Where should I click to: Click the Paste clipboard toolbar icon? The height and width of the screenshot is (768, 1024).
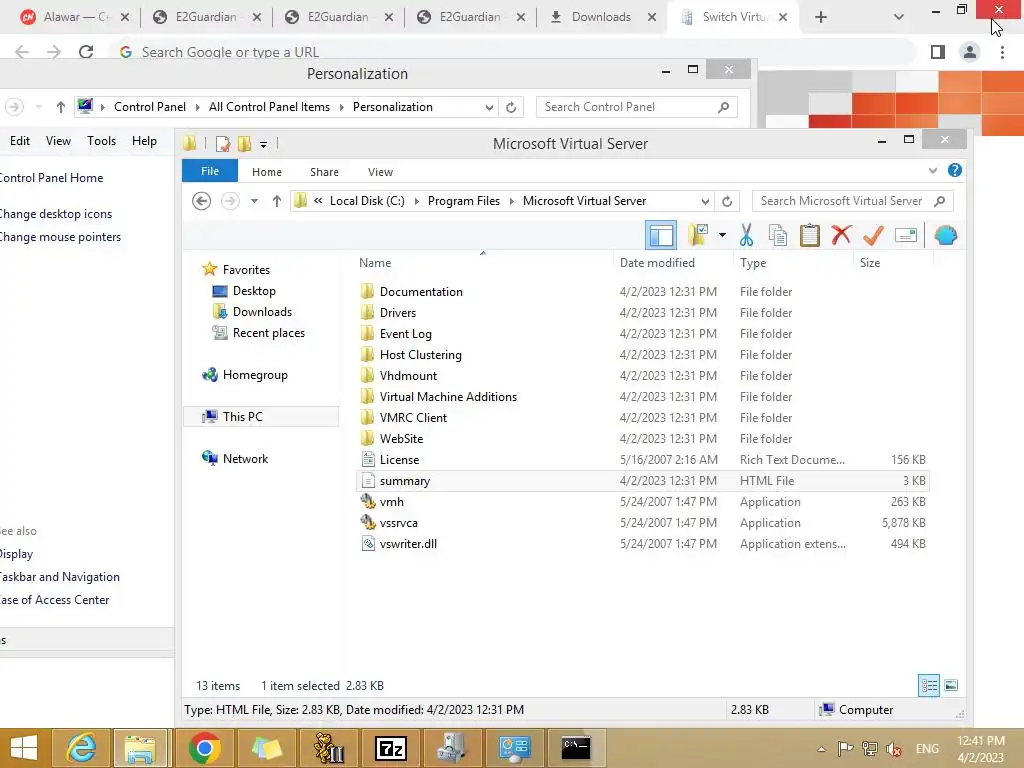click(810, 235)
